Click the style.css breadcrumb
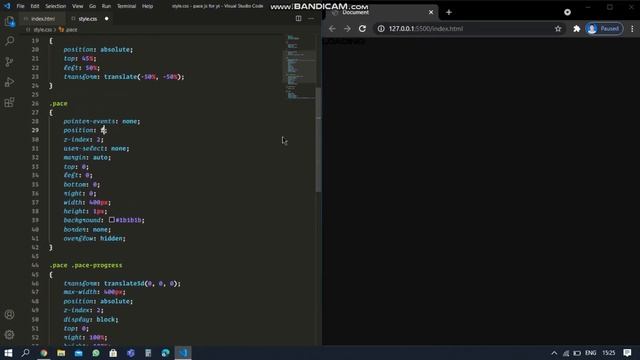640x360 pixels. [42, 30]
